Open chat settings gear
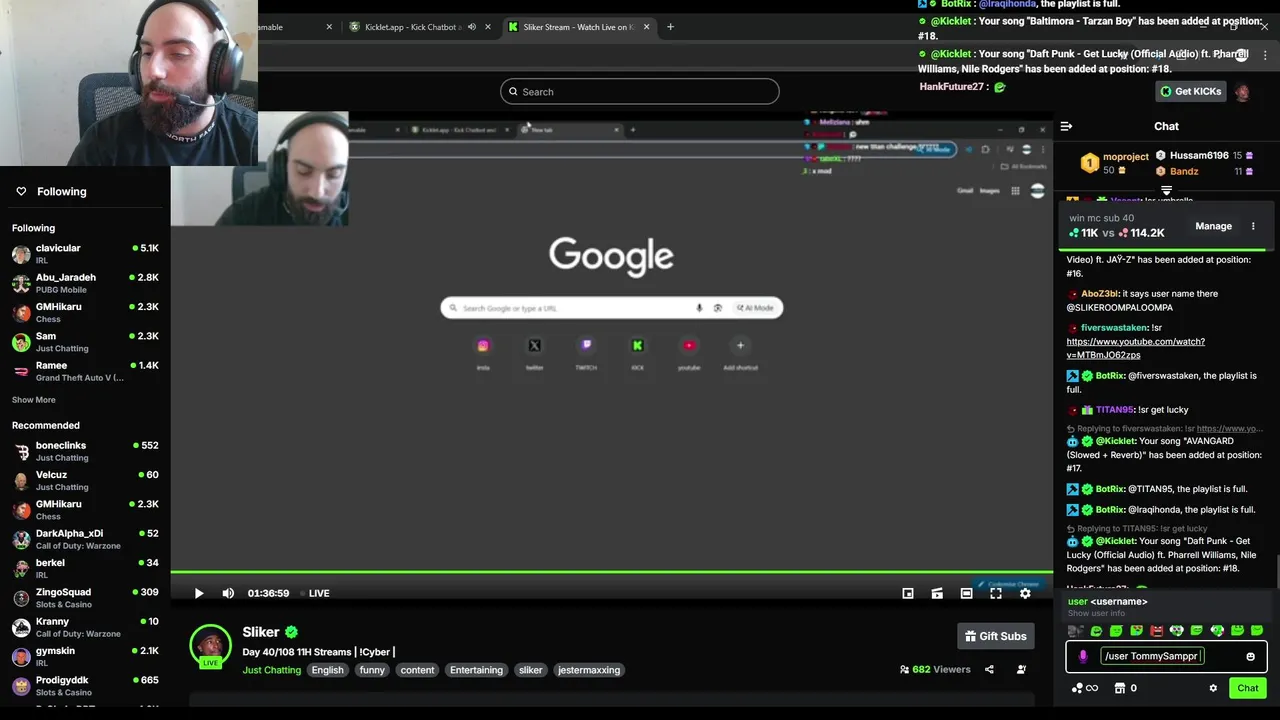This screenshot has height=720, width=1280. tap(1213, 688)
